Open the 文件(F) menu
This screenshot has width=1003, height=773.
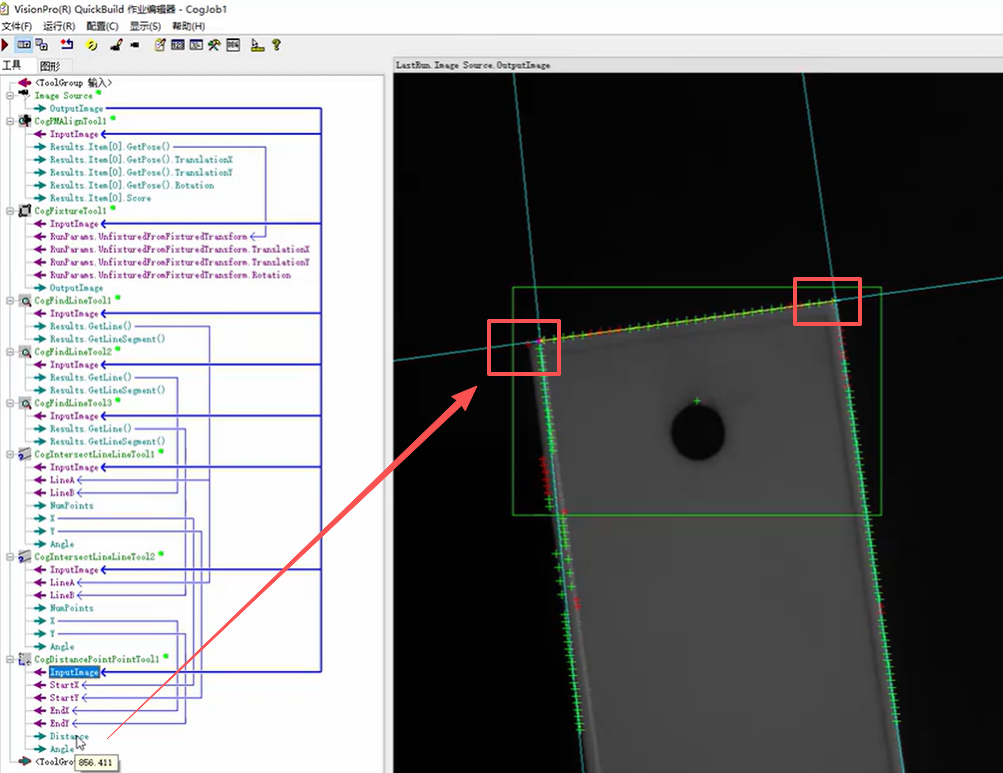click(x=17, y=26)
